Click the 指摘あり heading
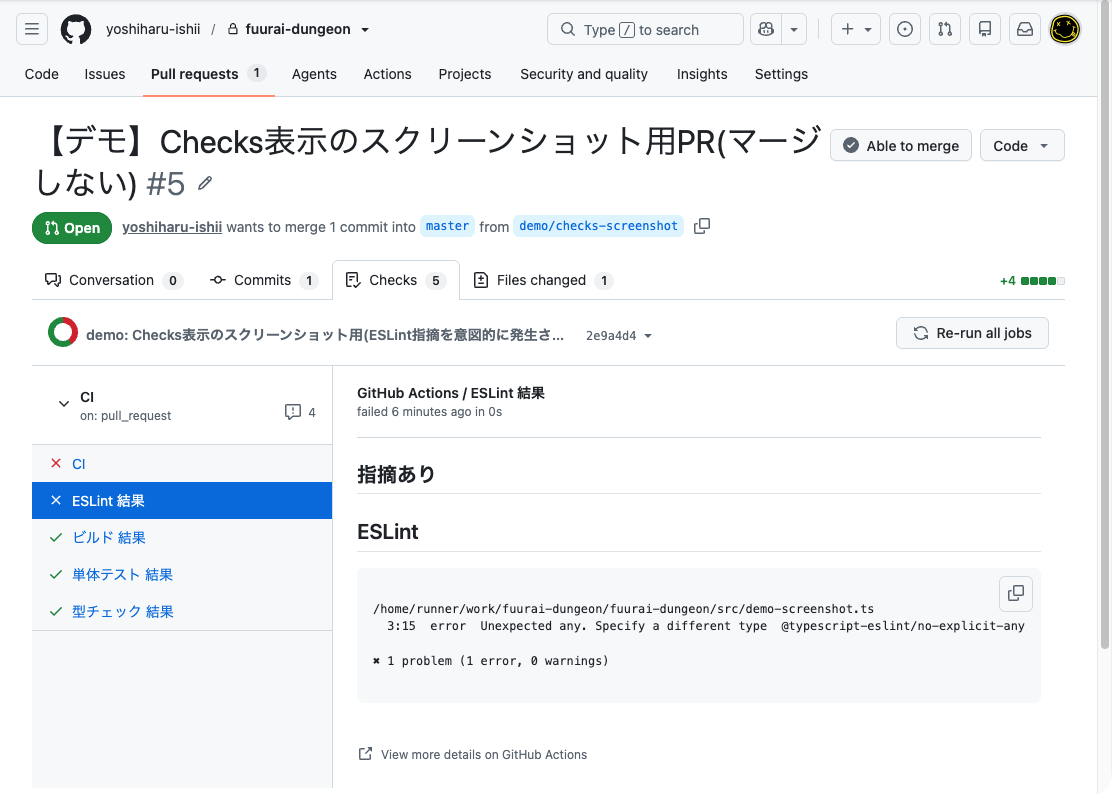1112x795 pixels. [x=396, y=474]
